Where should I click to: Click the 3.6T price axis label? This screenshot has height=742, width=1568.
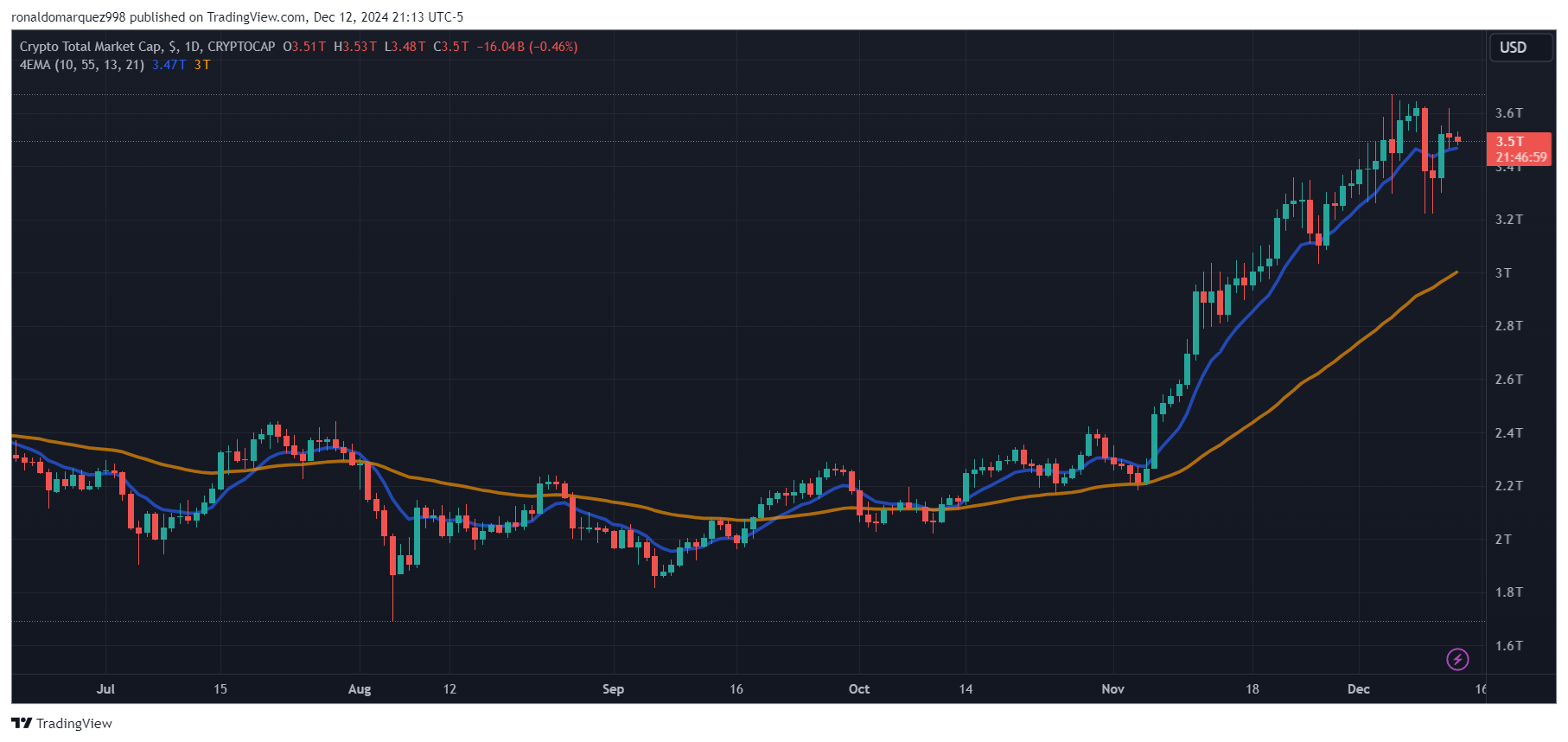(x=1509, y=113)
